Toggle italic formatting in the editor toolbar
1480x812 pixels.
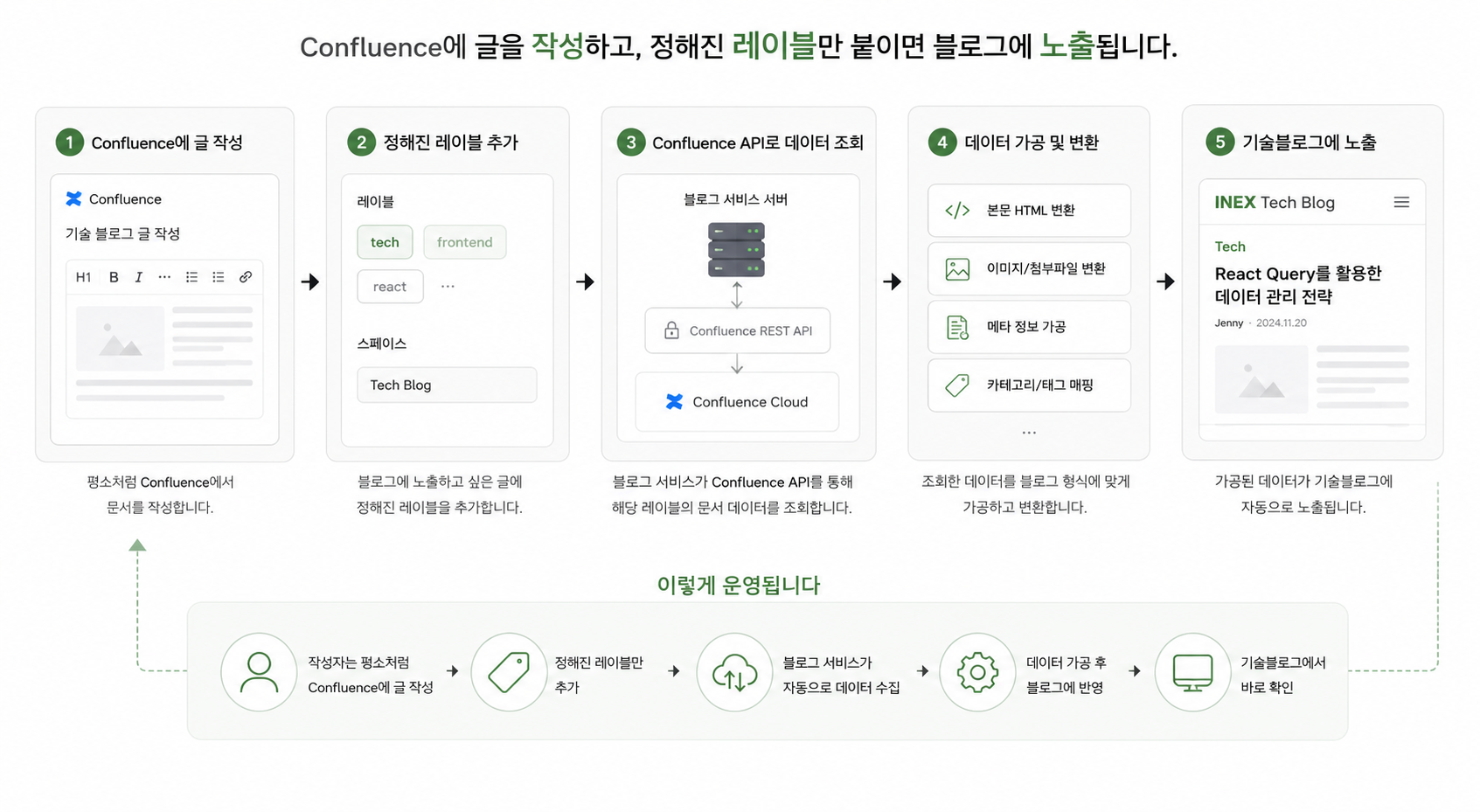pyautogui.click(x=138, y=277)
